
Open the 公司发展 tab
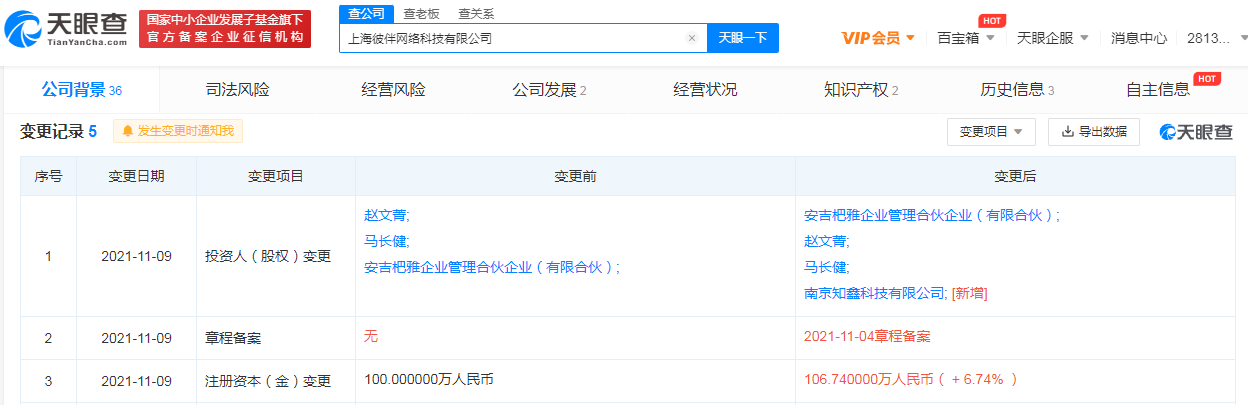coord(549,90)
